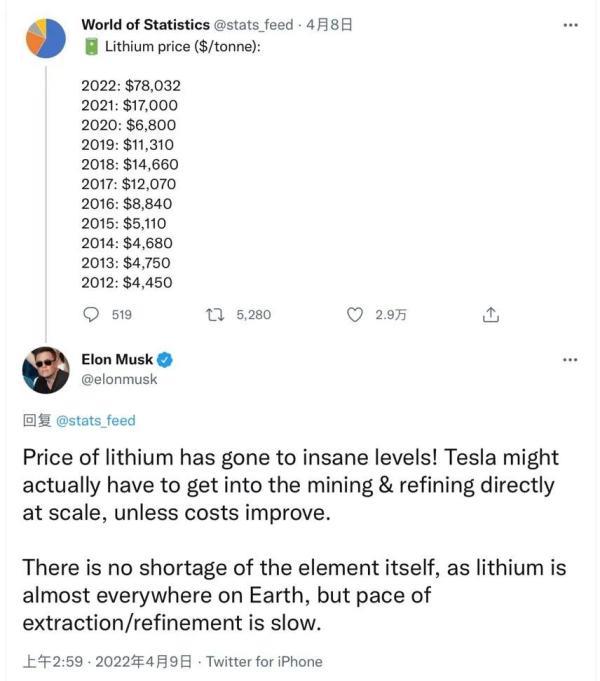Click the battery emoji before Lithium price

(x=90, y=45)
